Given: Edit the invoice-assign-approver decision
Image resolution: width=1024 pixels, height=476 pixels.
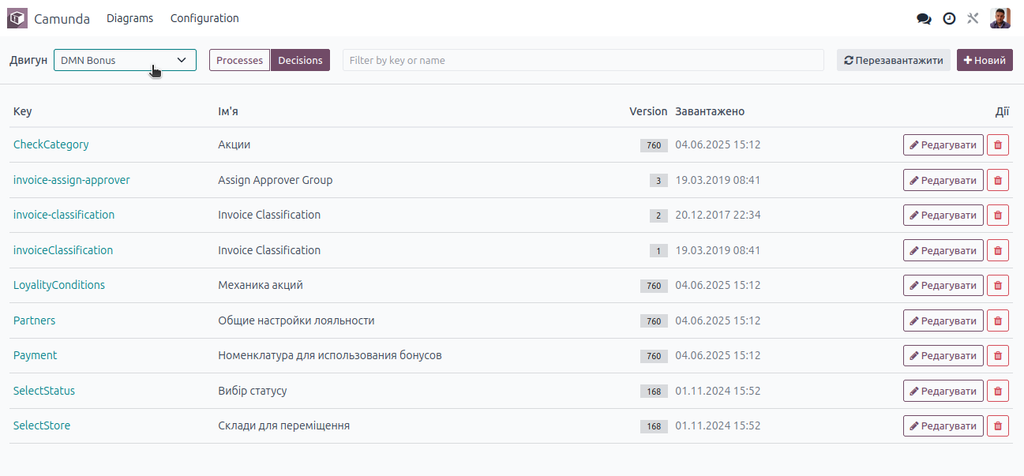Looking at the screenshot, I should 943,180.
